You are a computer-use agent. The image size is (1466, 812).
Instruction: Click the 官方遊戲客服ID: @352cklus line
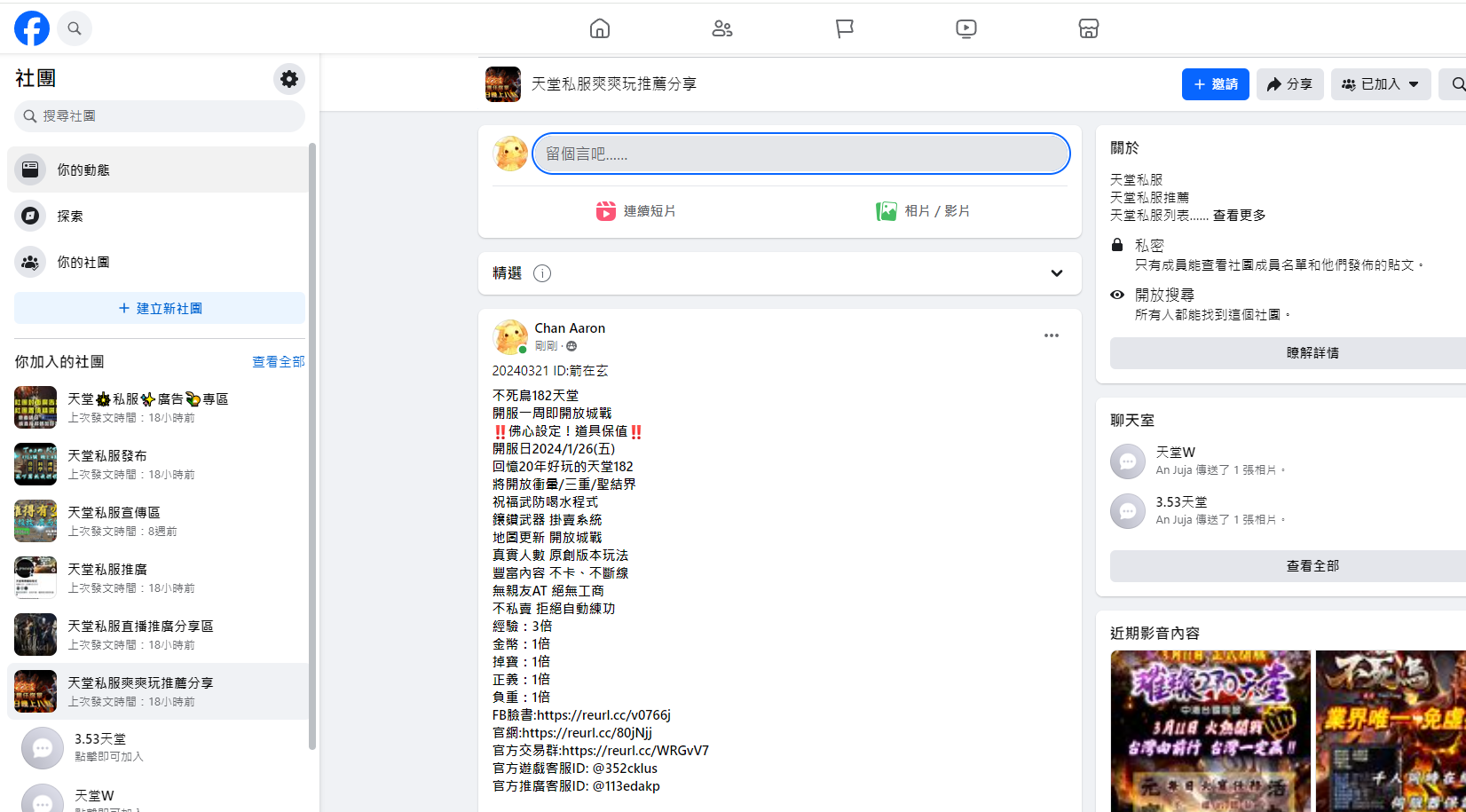pyautogui.click(x=575, y=769)
